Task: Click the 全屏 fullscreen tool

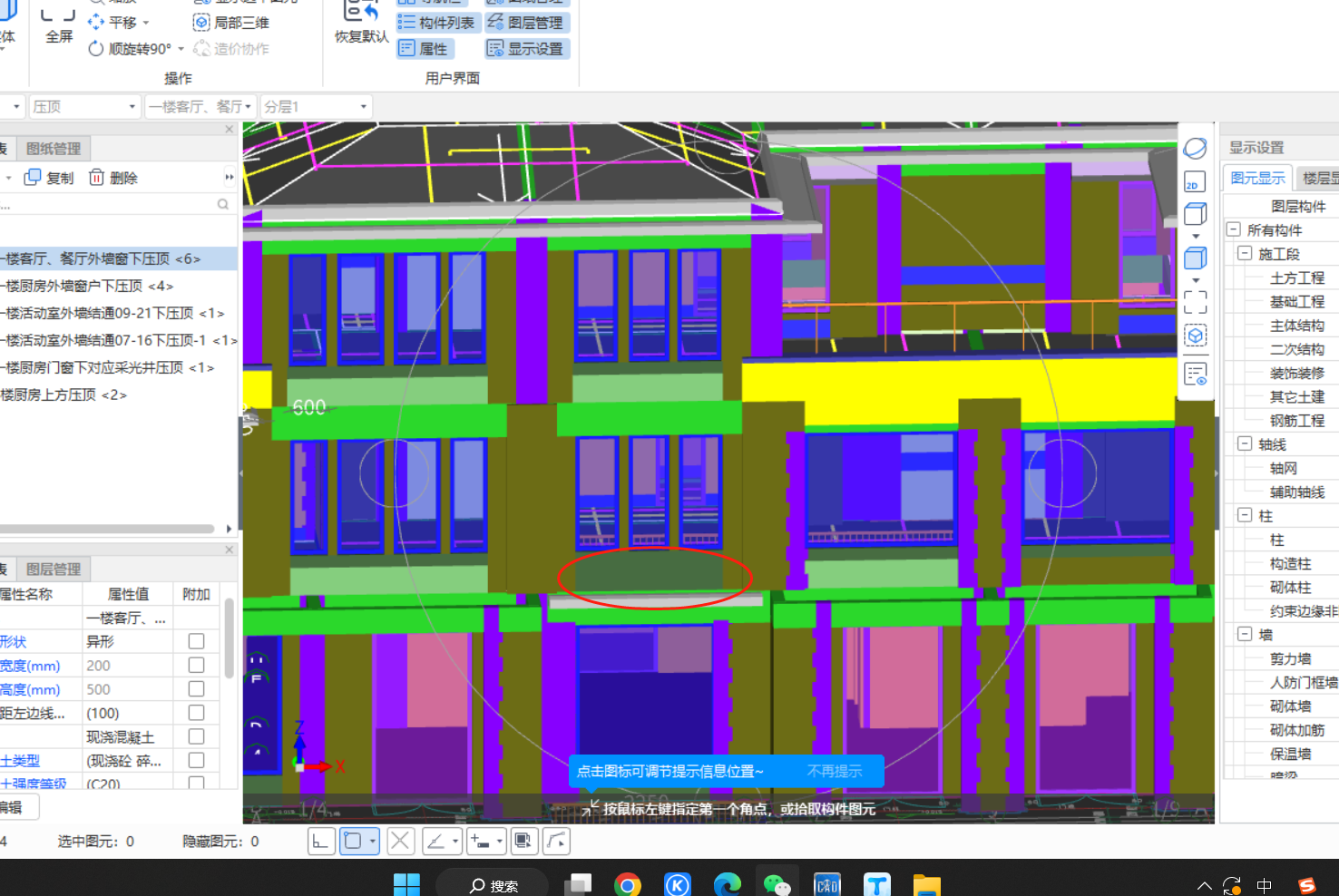Action: tap(59, 24)
